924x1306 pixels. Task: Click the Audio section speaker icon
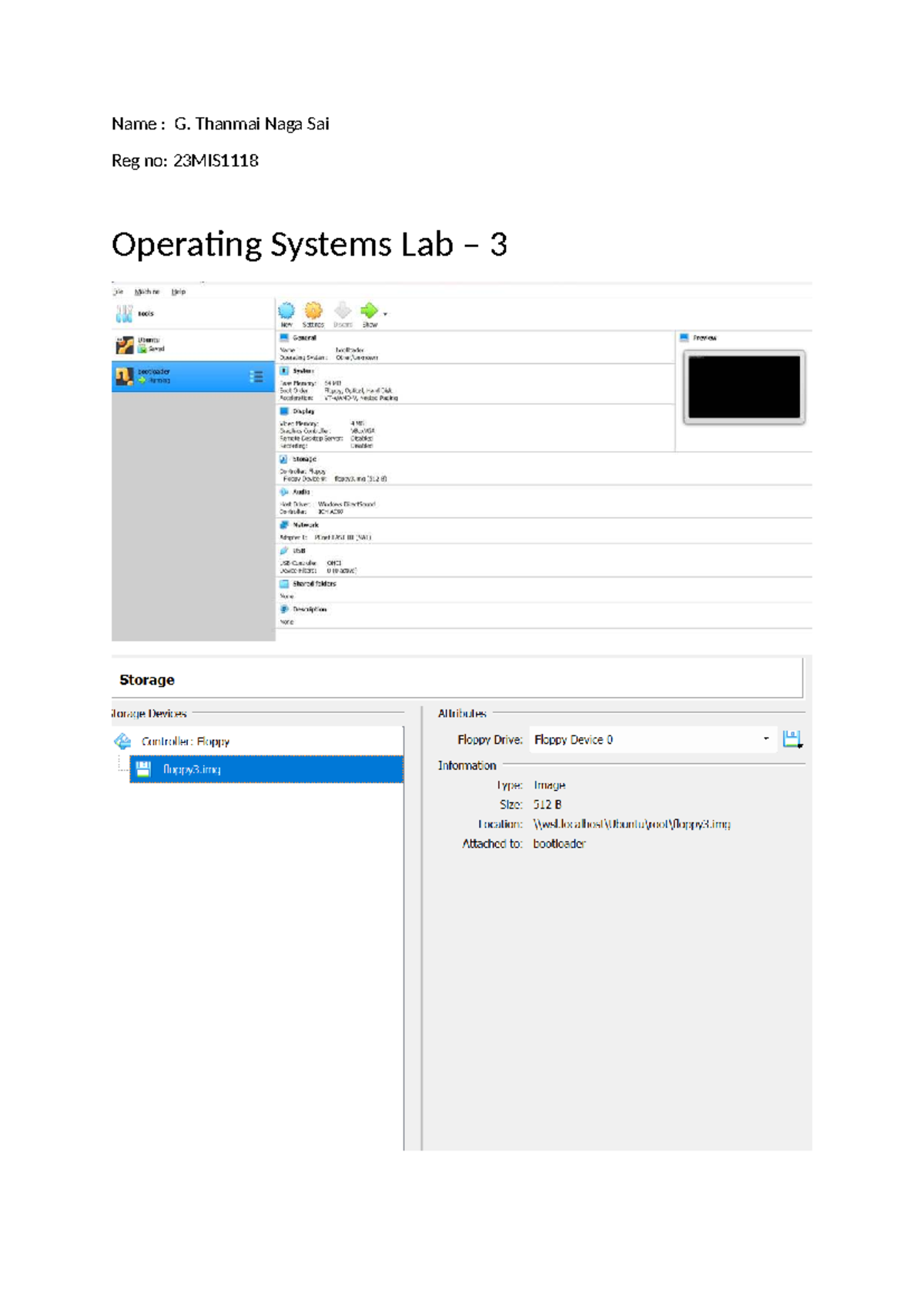[x=284, y=491]
